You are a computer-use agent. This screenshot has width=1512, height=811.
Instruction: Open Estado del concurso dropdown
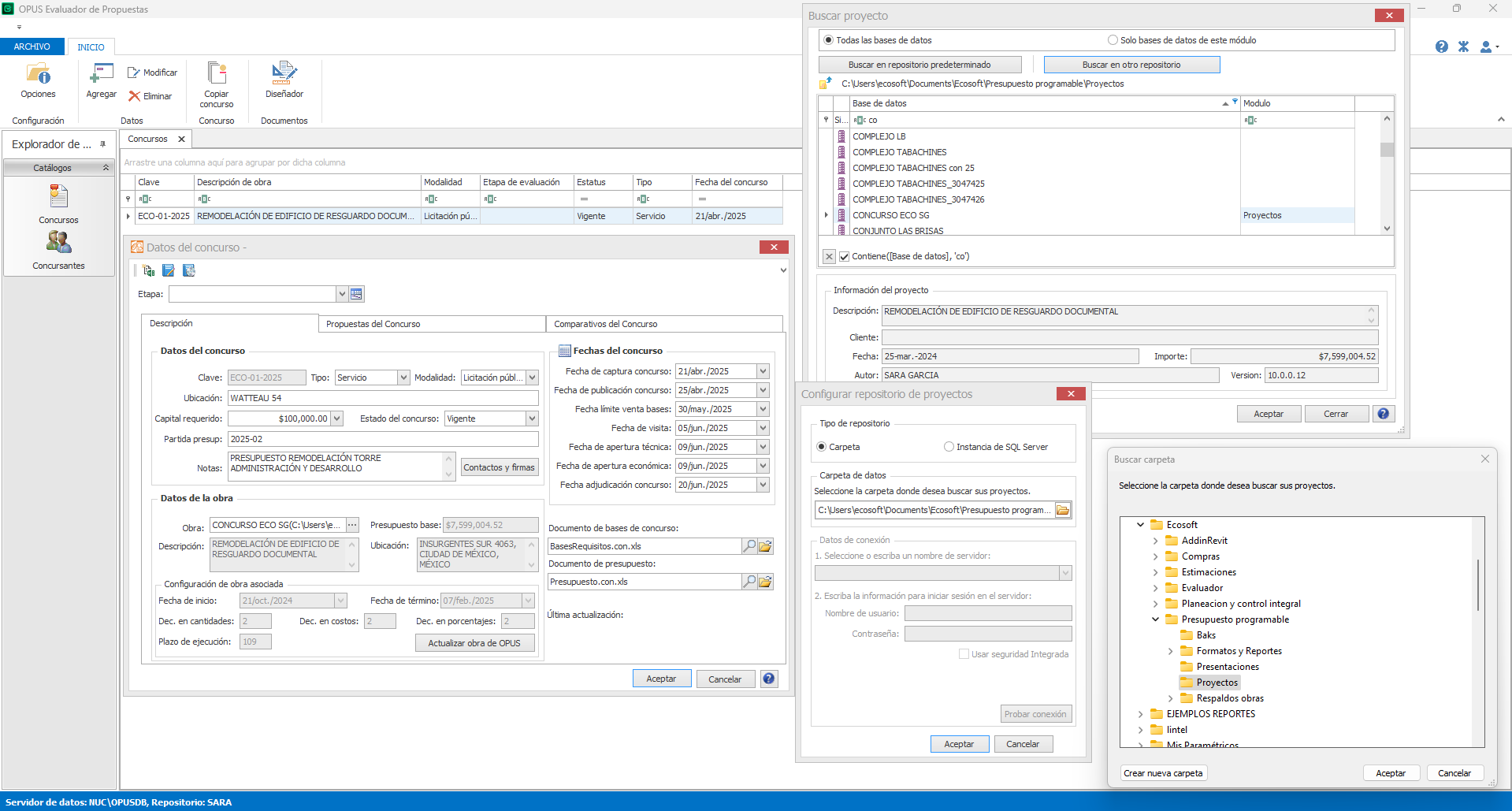click(x=533, y=419)
